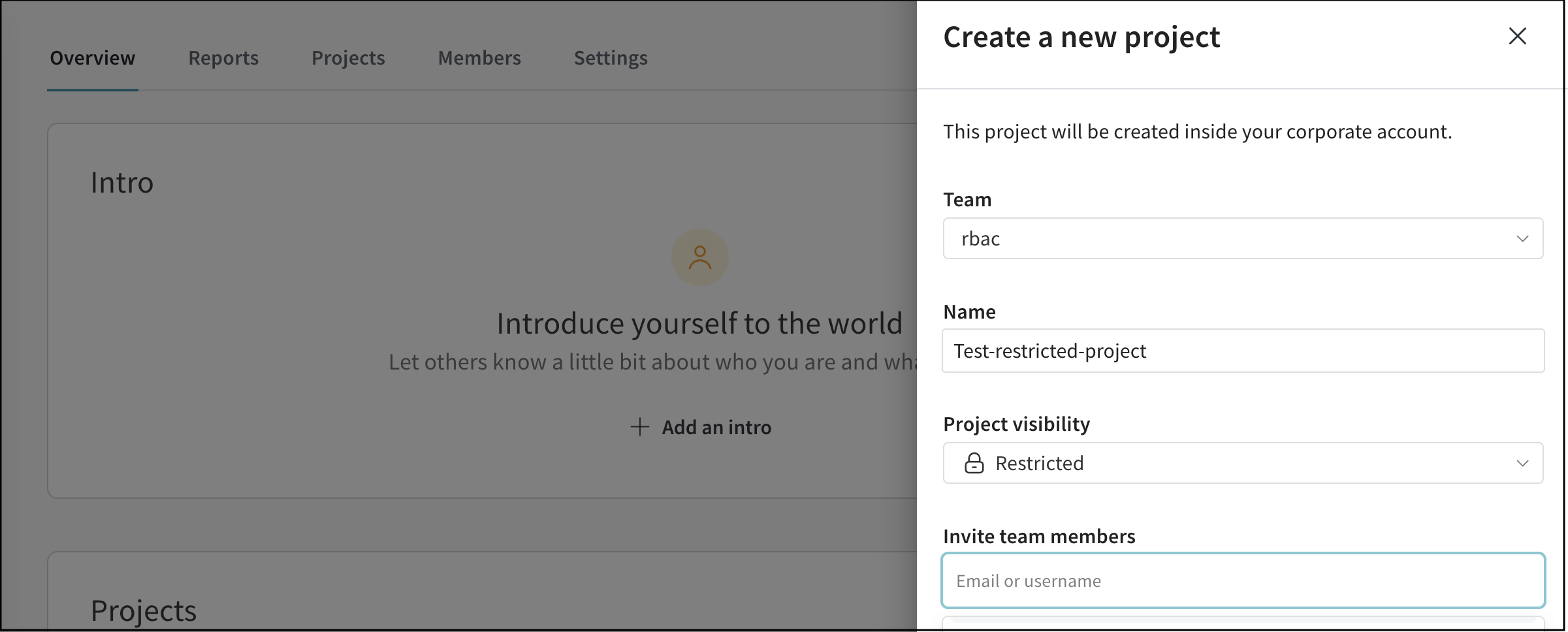Click the person avatar icon in the Intro card
The width and height of the screenshot is (1568, 632).
pos(699,257)
